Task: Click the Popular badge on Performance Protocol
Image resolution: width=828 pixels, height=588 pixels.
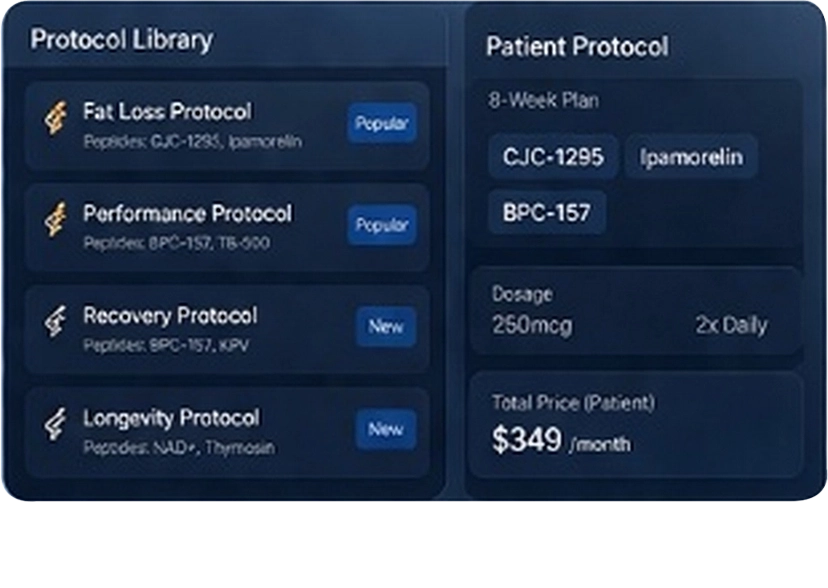Action: 381,226
